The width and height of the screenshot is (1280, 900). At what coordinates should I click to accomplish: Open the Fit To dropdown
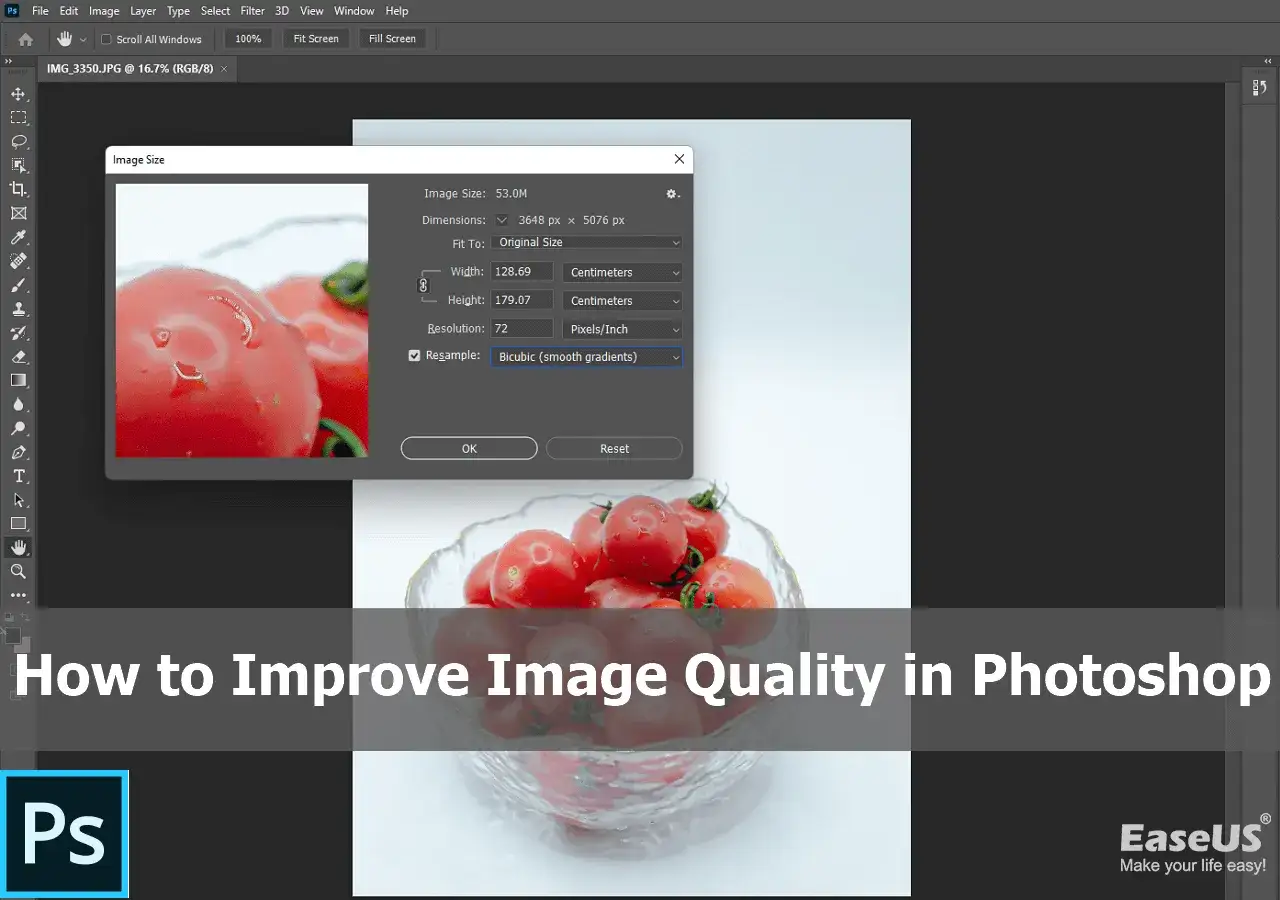click(x=586, y=242)
